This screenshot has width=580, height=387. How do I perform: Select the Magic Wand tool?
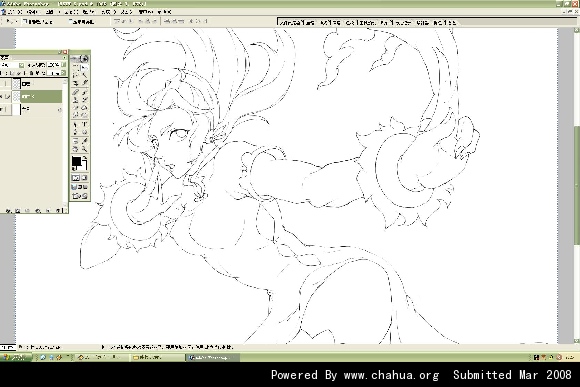pyautogui.click(x=84, y=75)
